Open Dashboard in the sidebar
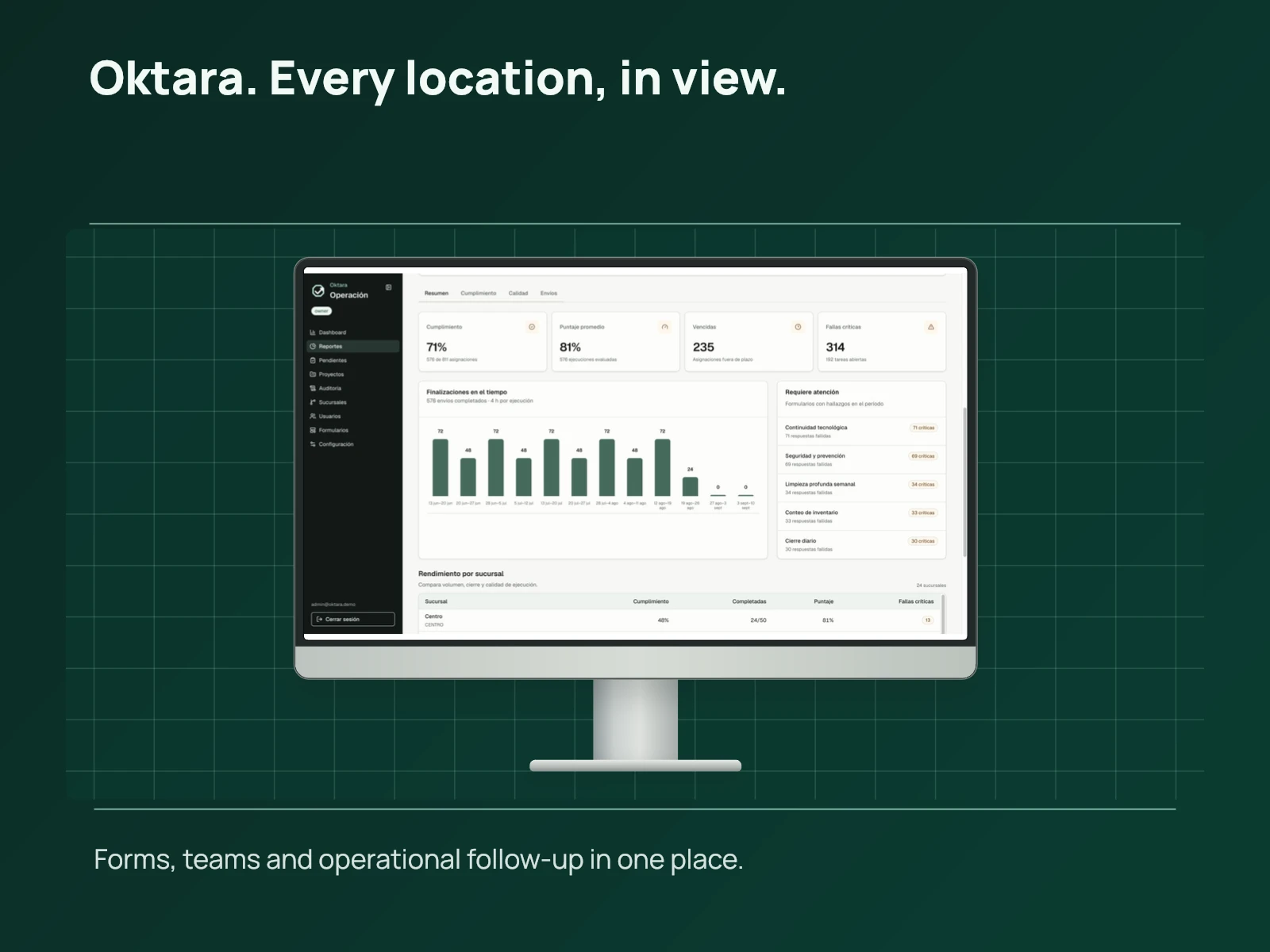This screenshot has width=1270, height=952. [354, 332]
